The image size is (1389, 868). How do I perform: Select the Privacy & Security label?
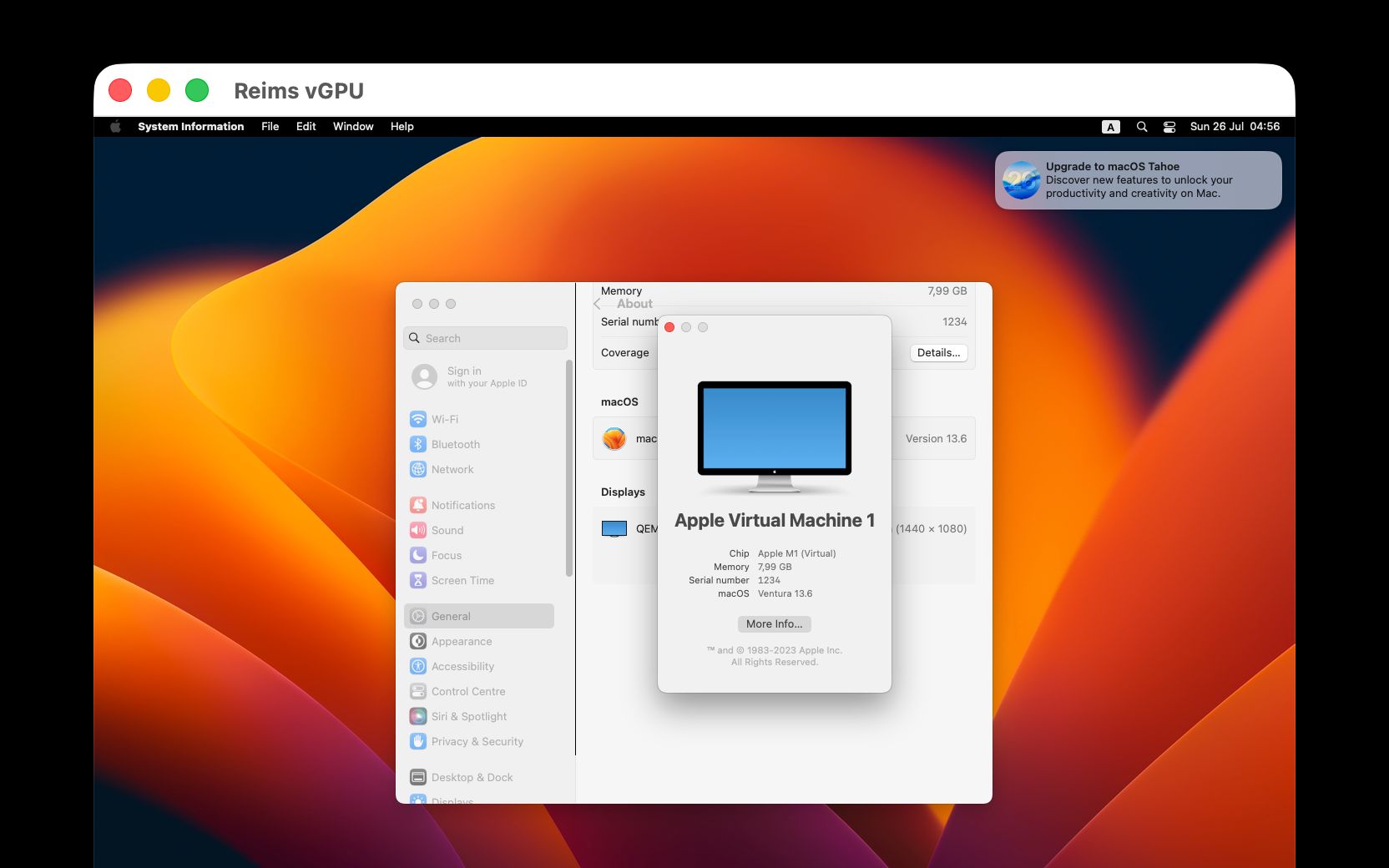click(x=477, y=741)
